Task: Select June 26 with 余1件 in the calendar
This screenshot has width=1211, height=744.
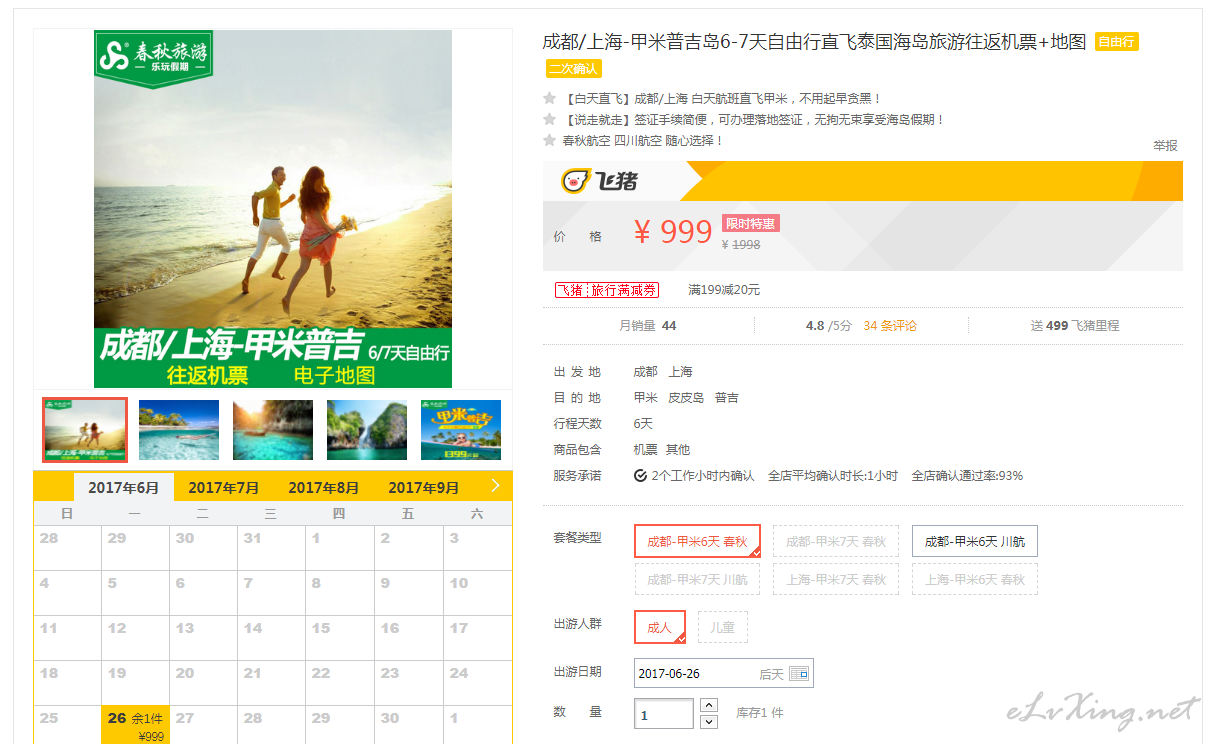Action: point(135,727)
